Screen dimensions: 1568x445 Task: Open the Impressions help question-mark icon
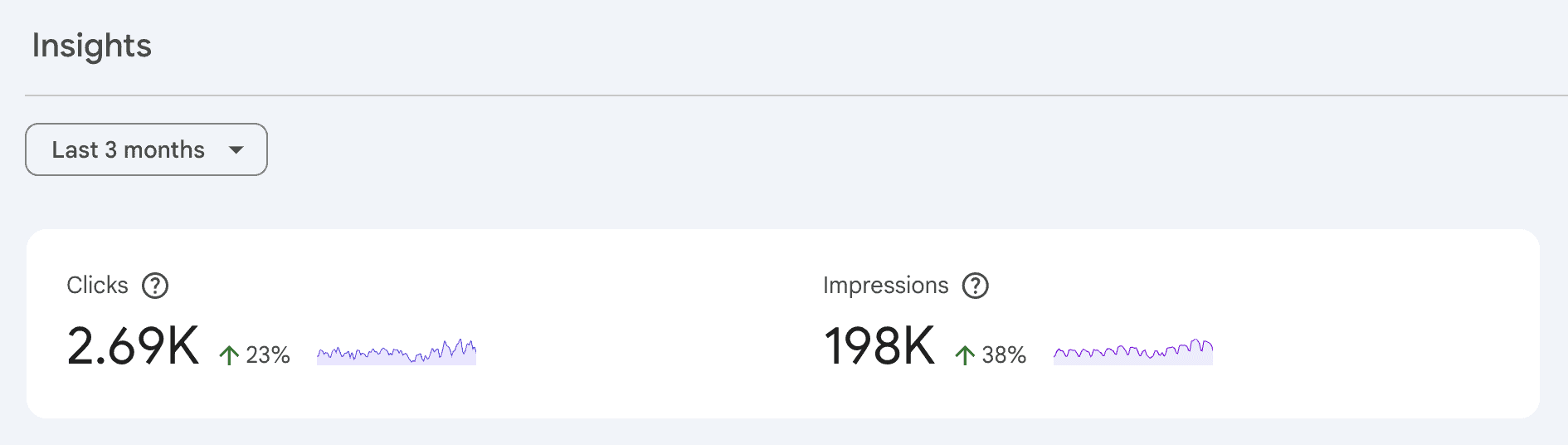coord(975,286)
